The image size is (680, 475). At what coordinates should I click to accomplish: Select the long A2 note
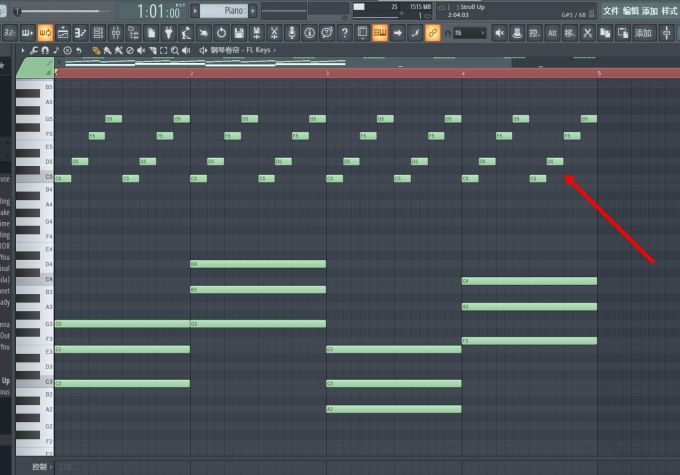(394, 409)
